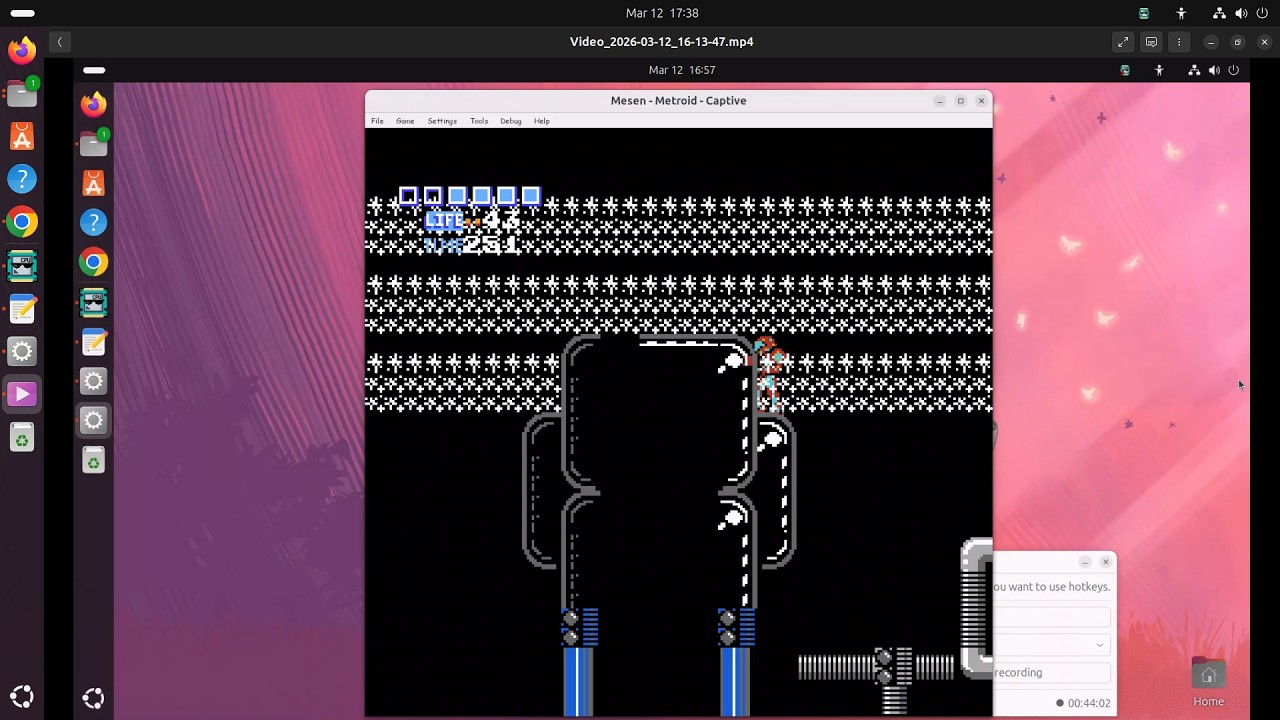Image resolution: width=1280 pixels, height=720 pixels.
Task: Click accessibility icon in the recorded top bar
Action: pyautogui.click(x=1159, y=70)
